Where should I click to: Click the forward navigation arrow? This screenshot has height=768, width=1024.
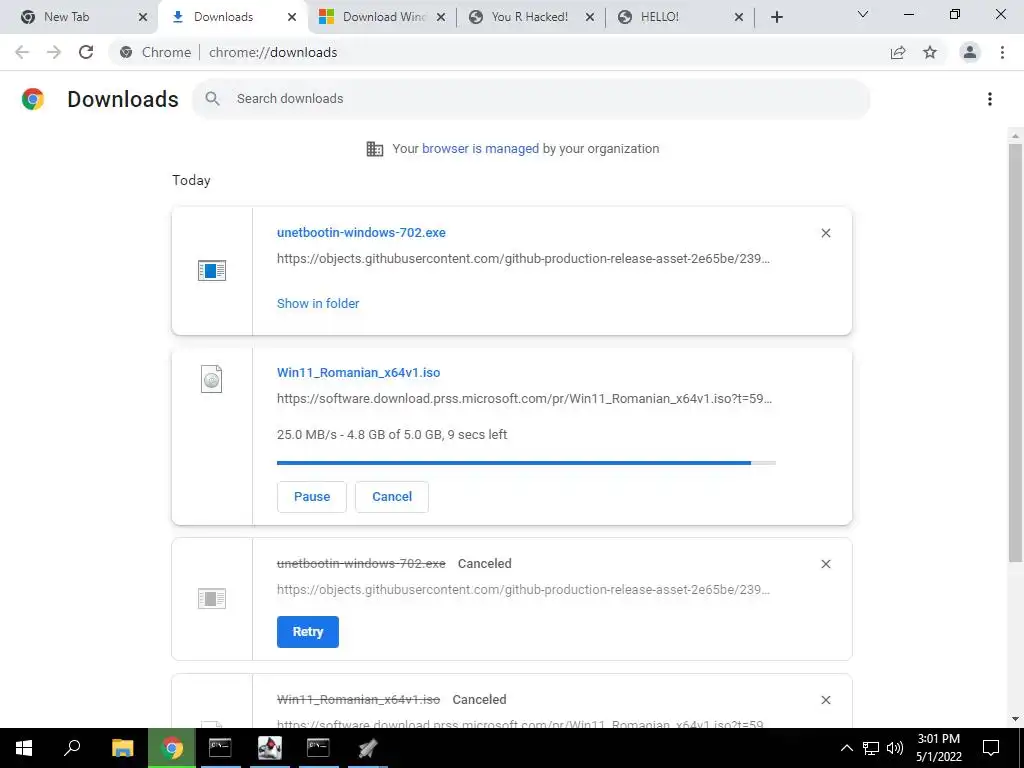point(54,52)
